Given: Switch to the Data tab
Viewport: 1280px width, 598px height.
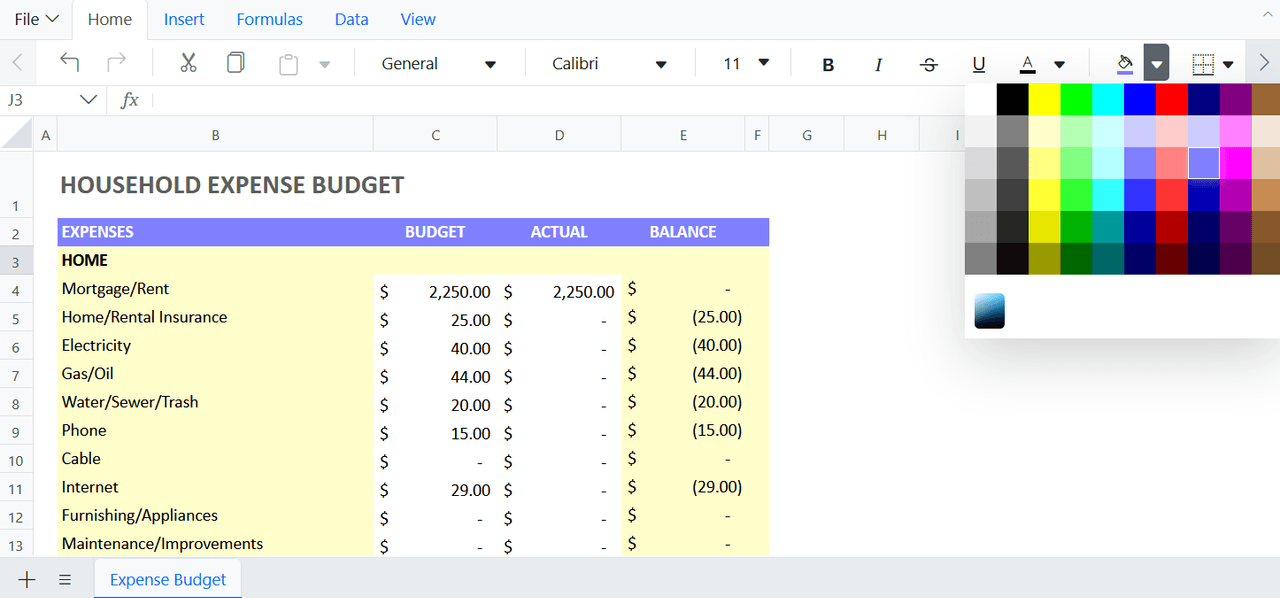Looking at the screenshot, I should (x=351, y=19).
